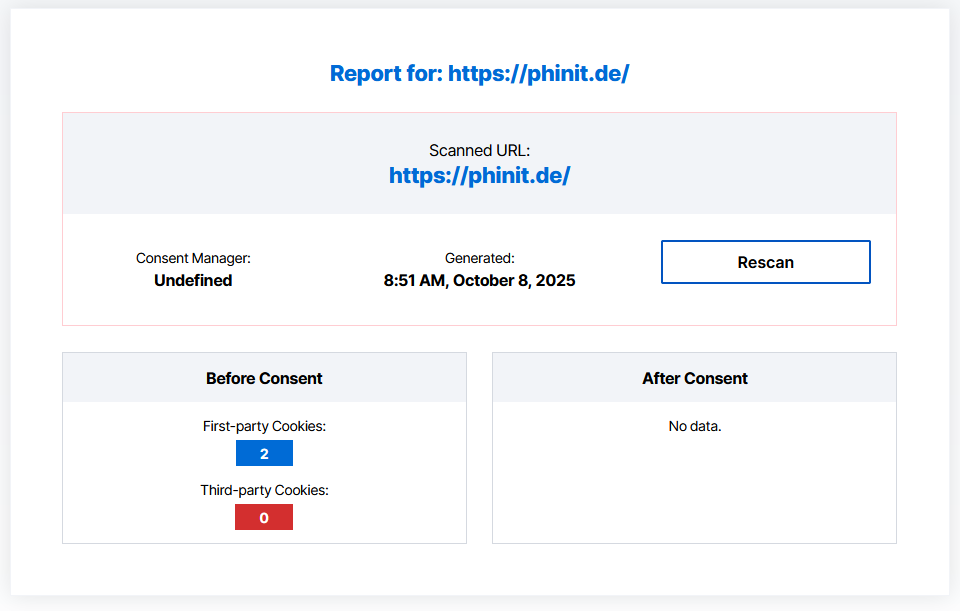Screen dimensions: 960x611
Task: Click the Rescan button
Action: click(765, 262)
